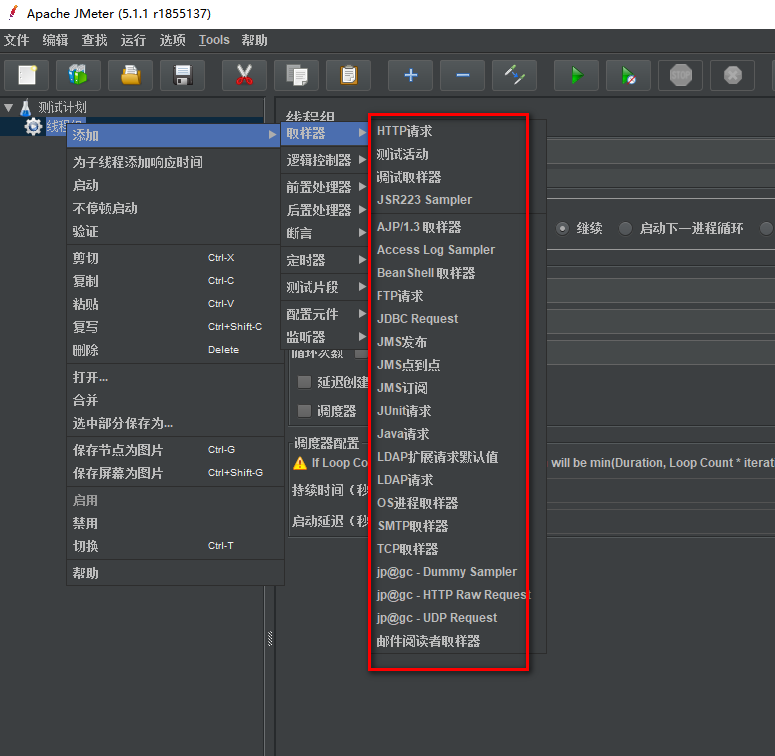Expand the 监听器 submenu
Viewport: 775px width, 756px height.
click(x=324, y=337)
